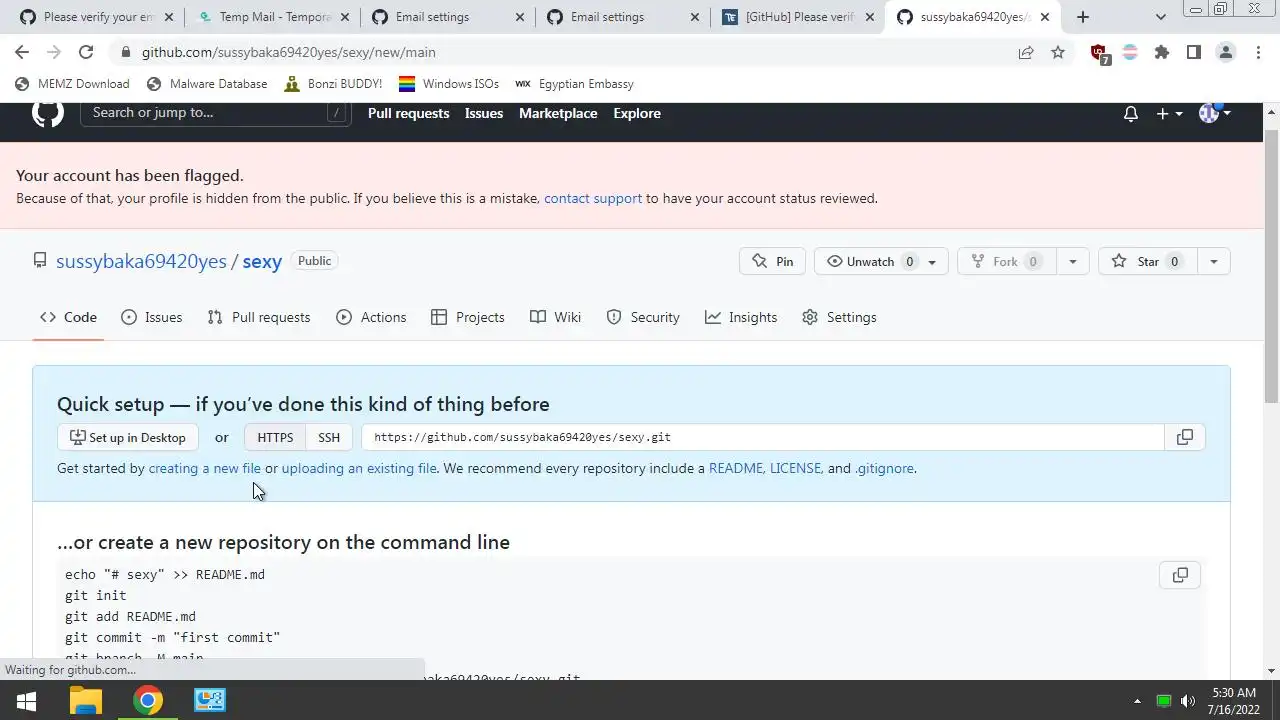Click the repository clone URL field
This screenshot has height=720, width=1280.
tap(763, 437)
